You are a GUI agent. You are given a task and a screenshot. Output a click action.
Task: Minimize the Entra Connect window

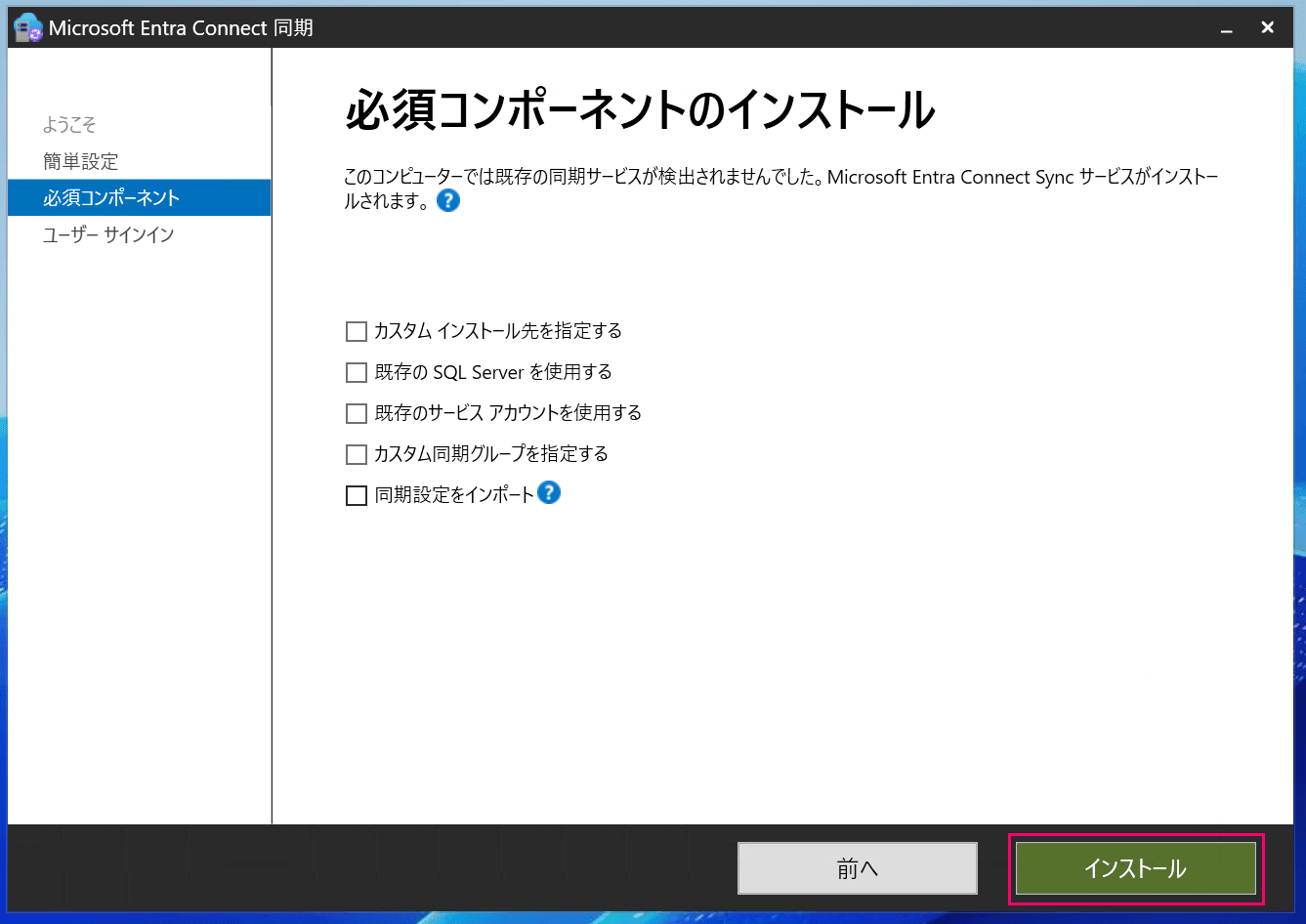point(1227,29)
